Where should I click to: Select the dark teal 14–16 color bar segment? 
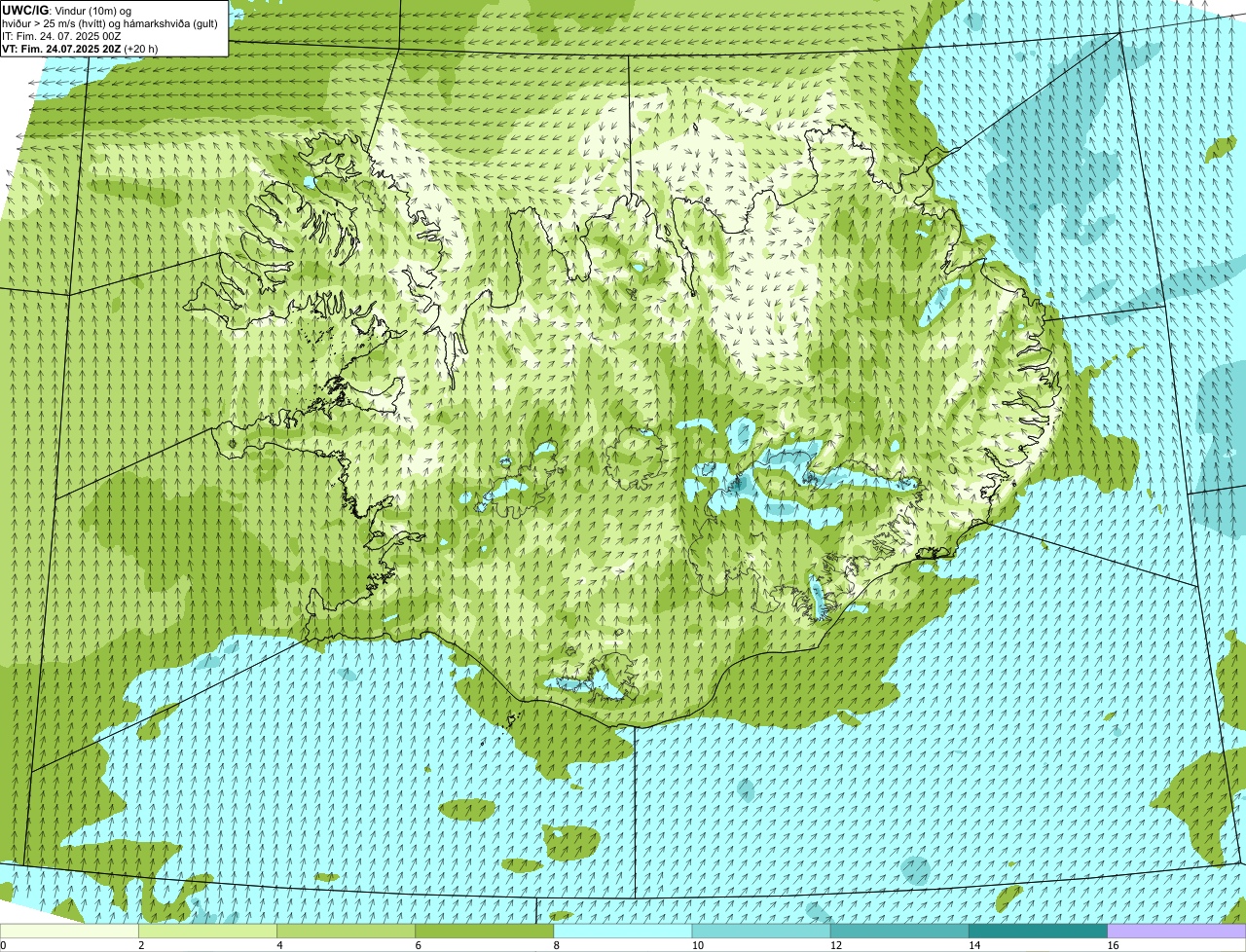click(1038, 931)
